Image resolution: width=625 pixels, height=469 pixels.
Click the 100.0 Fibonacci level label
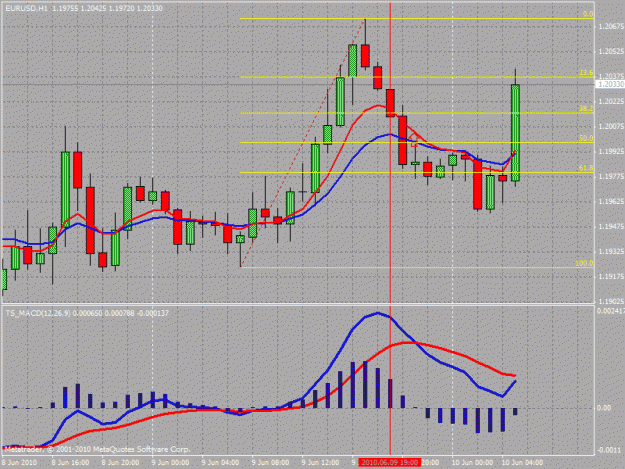click(584, 263)
